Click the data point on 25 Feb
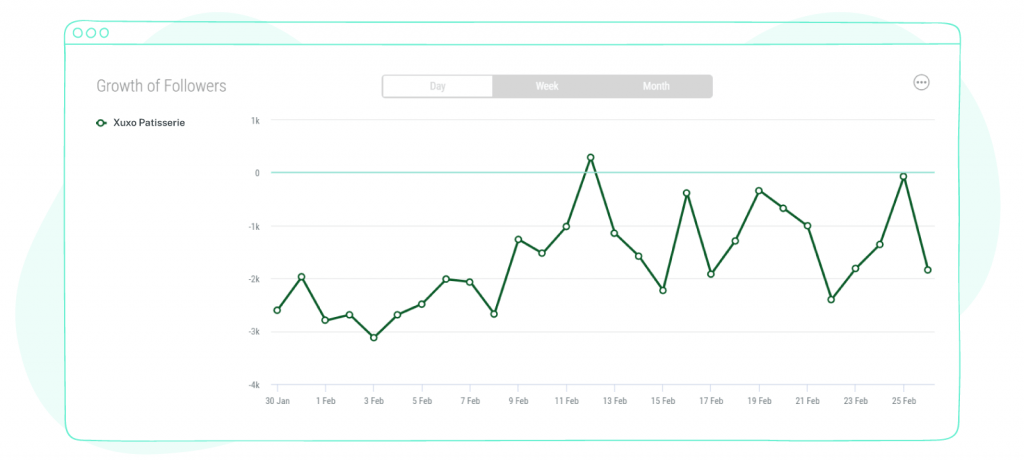1024x461 pixels. [x=903, y=176]
